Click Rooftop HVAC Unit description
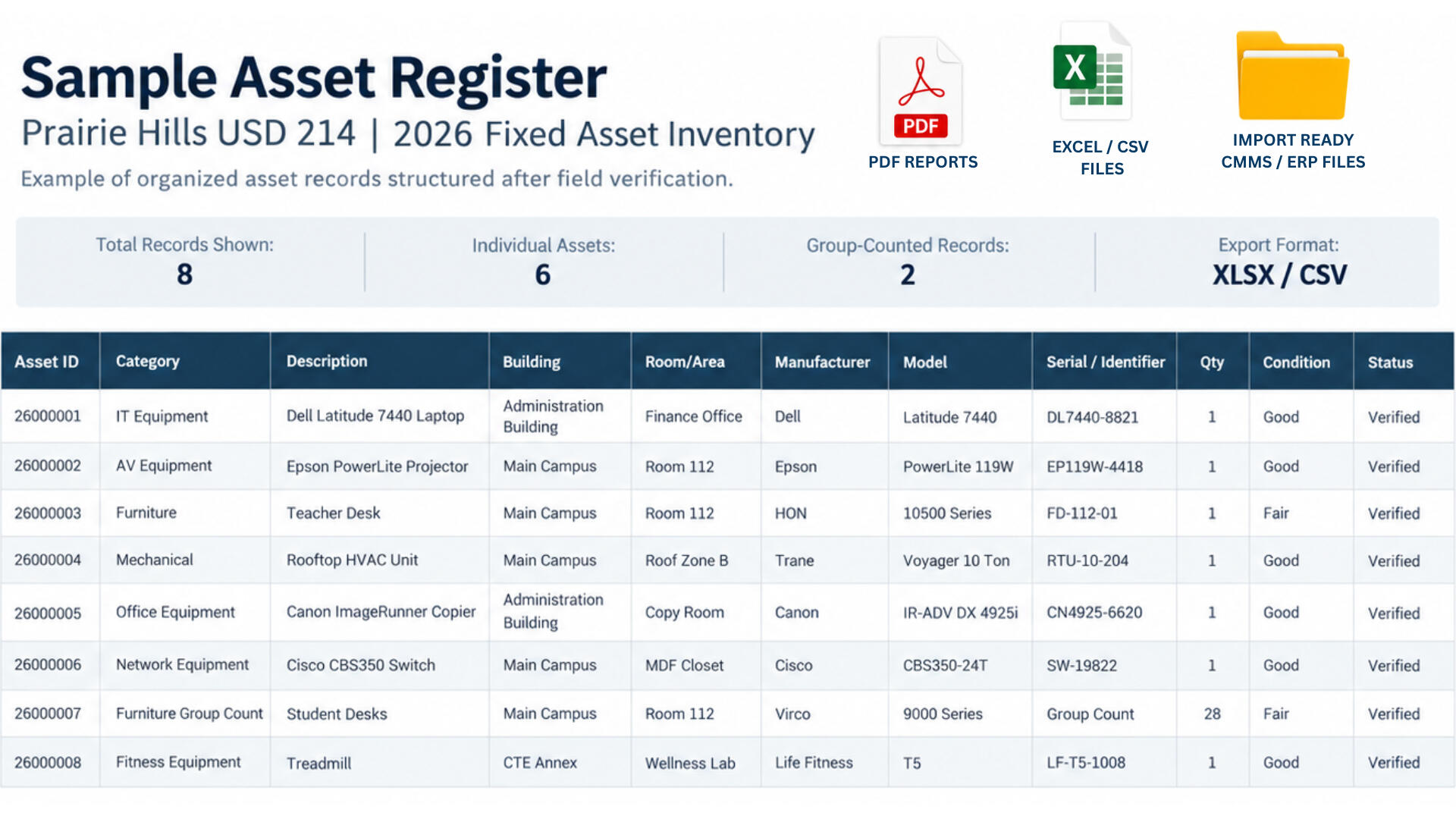The height and width of the screenshot is (819, 1456). (x=352, y=560)
